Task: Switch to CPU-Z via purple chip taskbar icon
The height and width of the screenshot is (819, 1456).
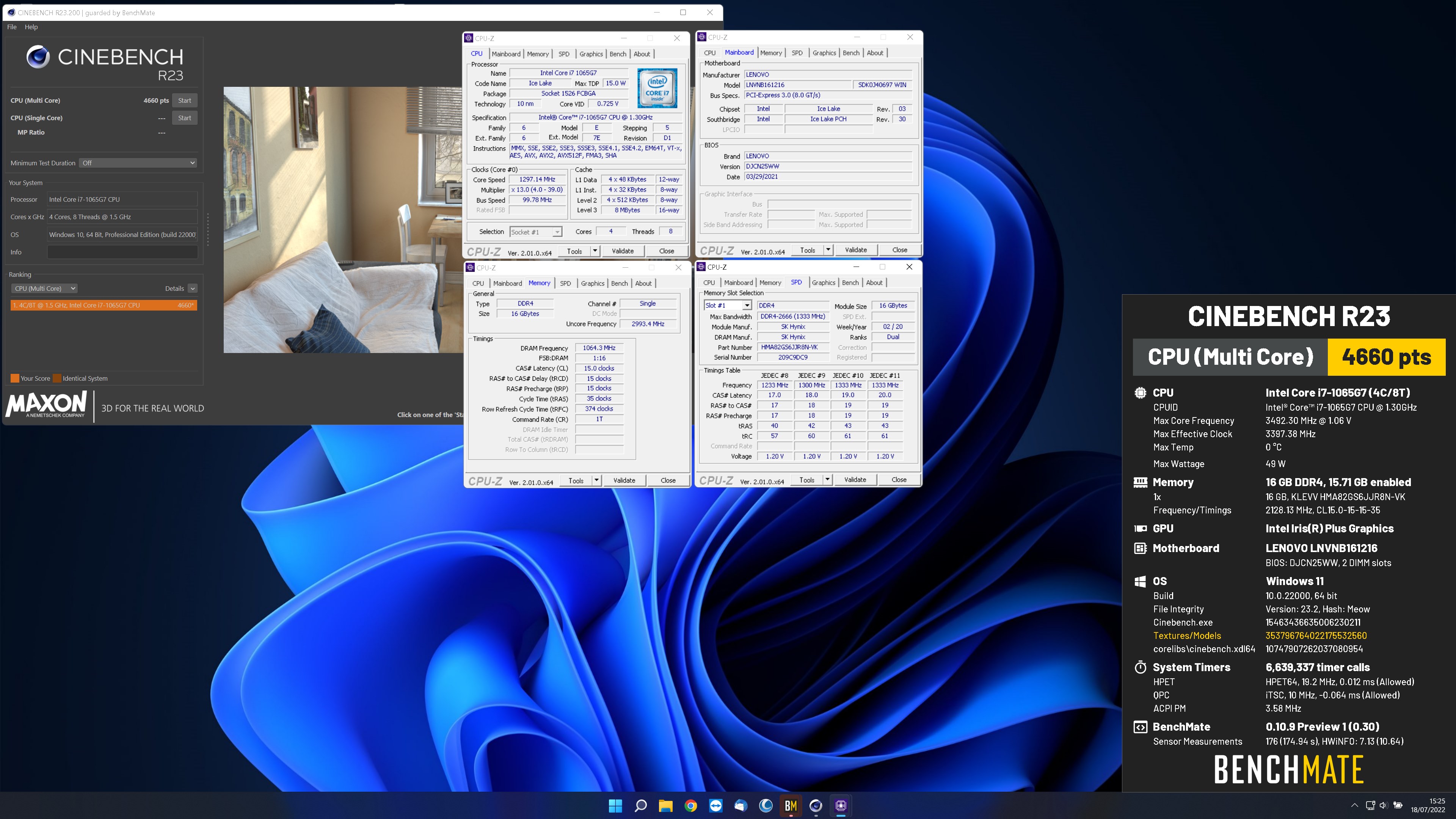Action: pos(841,805)
